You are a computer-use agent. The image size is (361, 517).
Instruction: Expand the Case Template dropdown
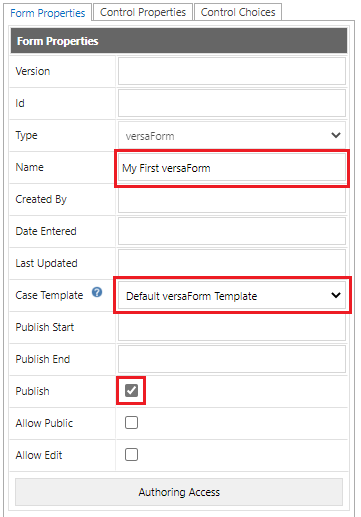tap(232, 295)
